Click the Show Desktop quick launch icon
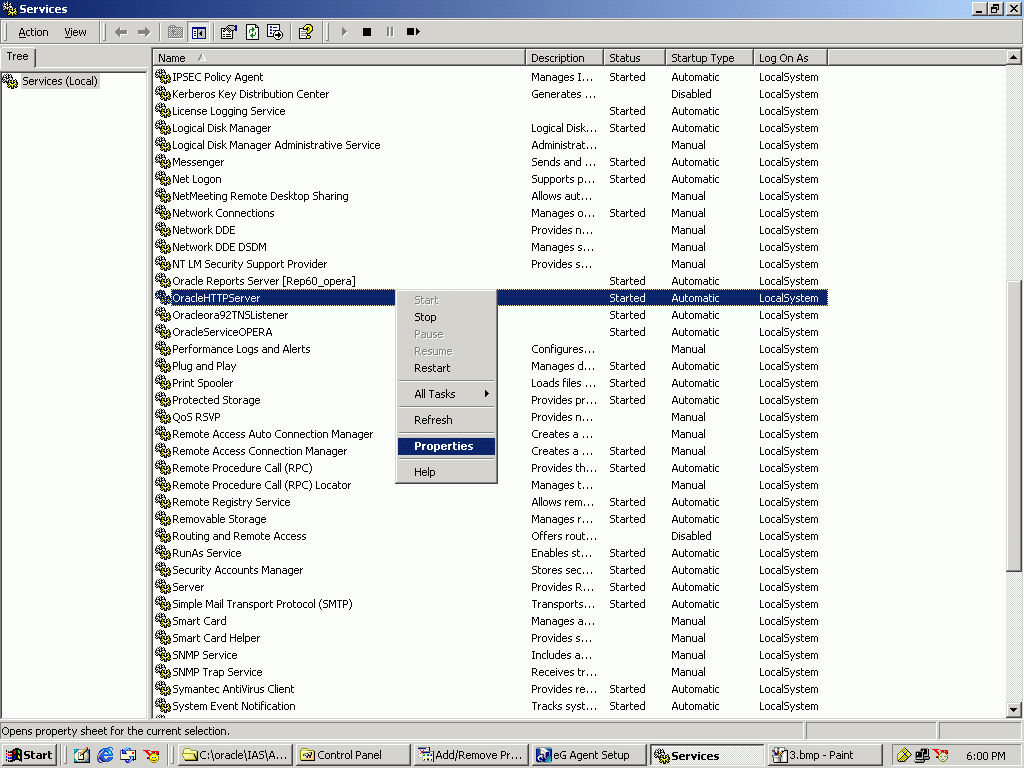This screenshot has width=1024, height=768. tap(82, 755)
